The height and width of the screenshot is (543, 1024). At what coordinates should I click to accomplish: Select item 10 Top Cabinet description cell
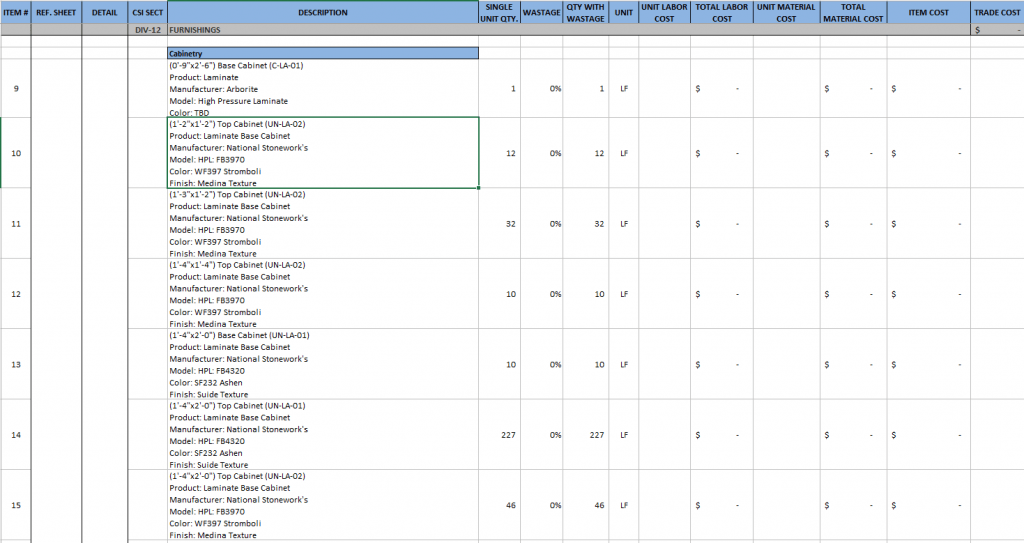pos(322,153)
